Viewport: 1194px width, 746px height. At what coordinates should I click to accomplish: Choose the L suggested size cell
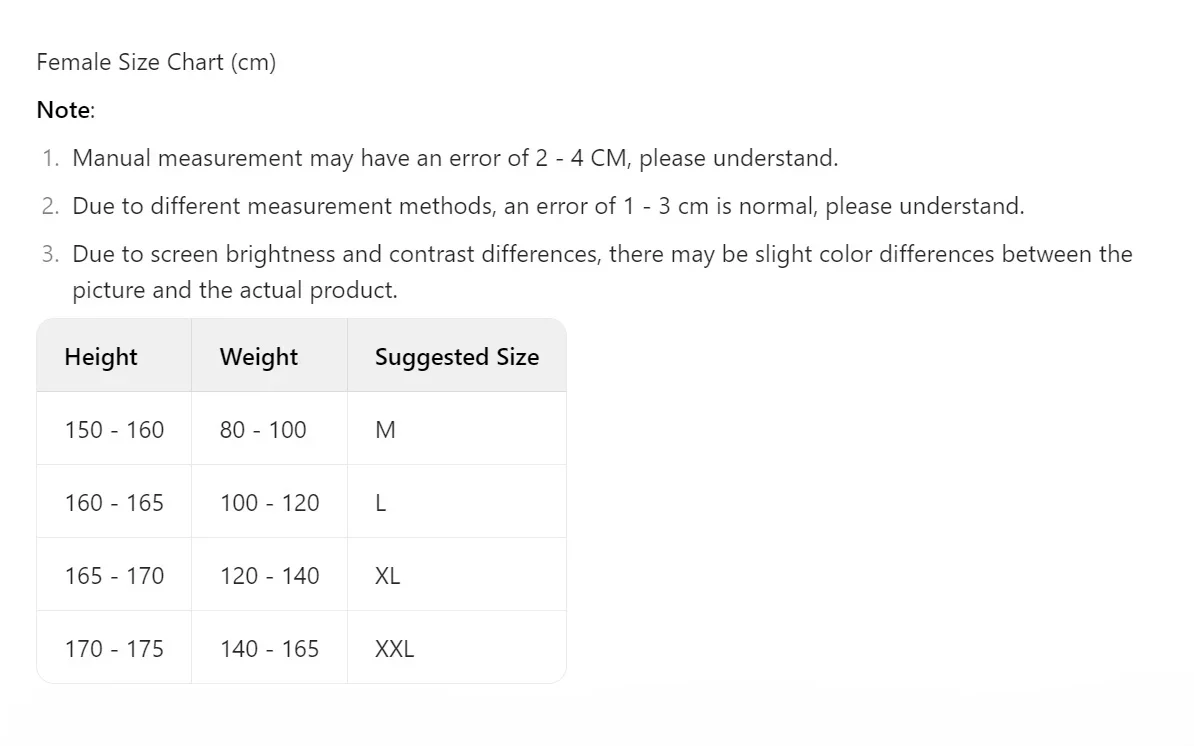tap(381, 503)
